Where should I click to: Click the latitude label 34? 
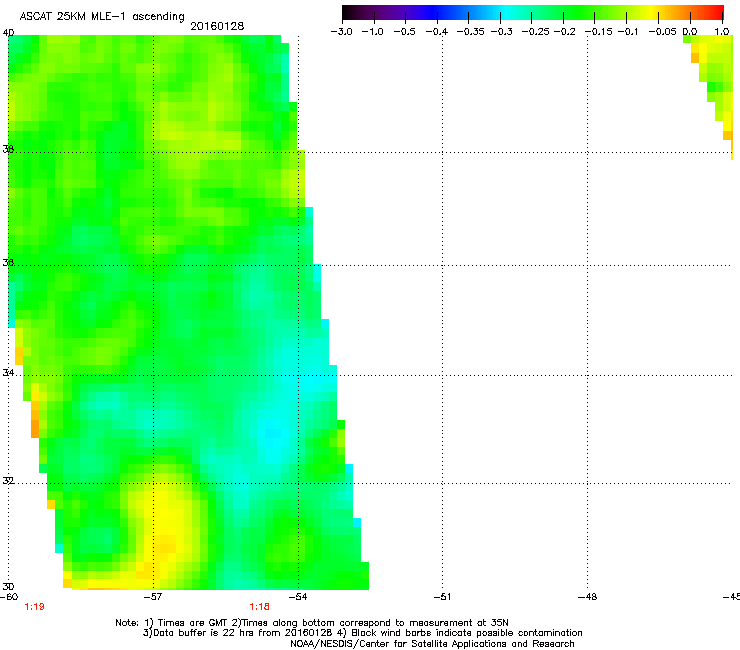pyautogui.click(x=8, y=373)
